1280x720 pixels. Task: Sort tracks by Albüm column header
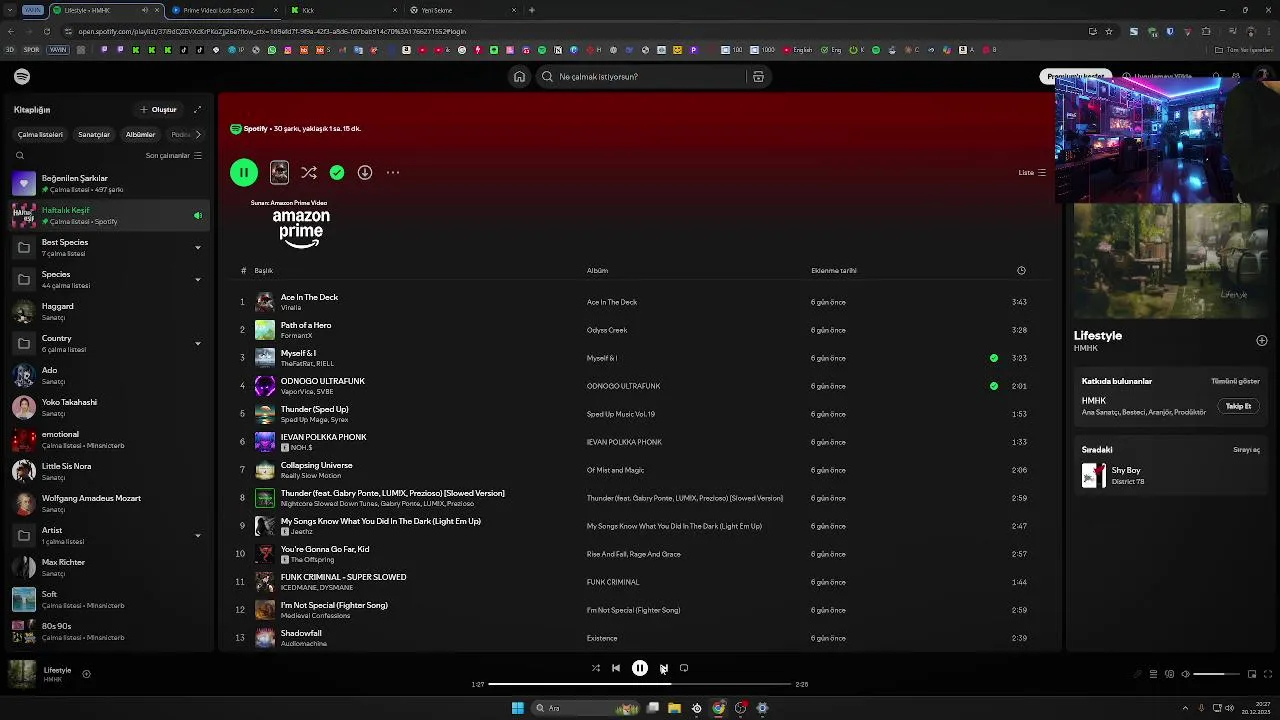(597, 270)
